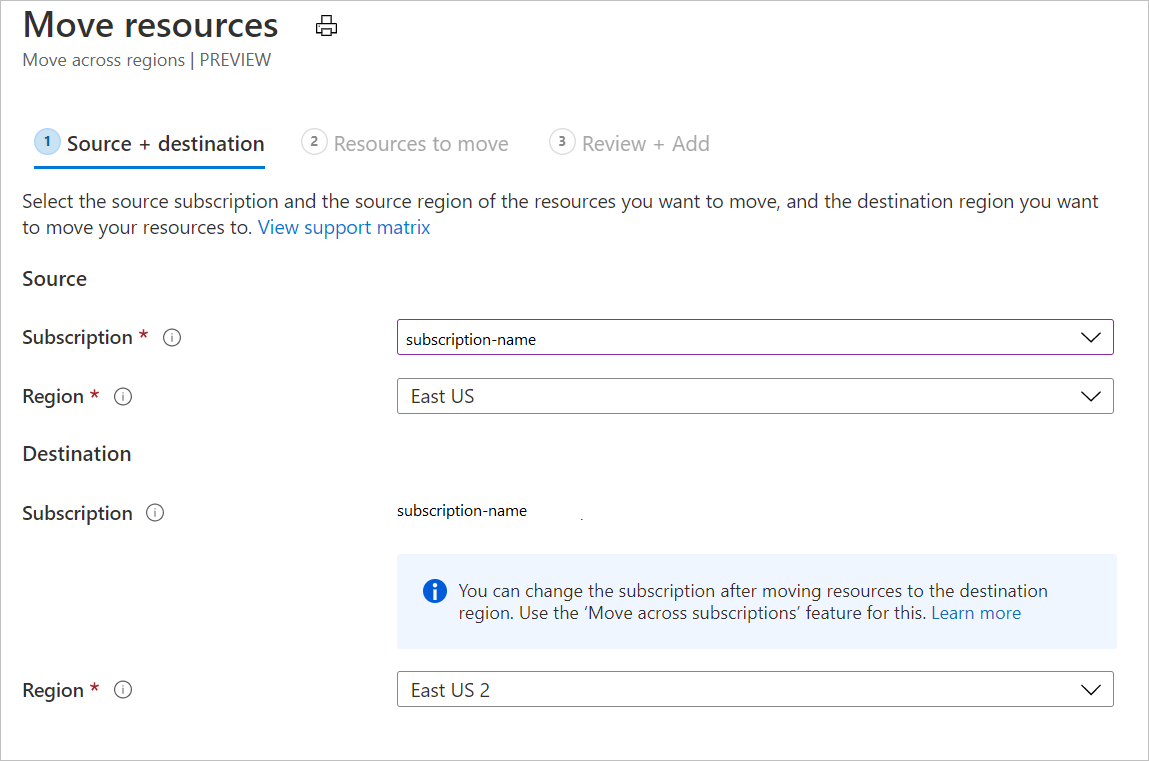Click the chevron on the Subscription field
1149x761 pixels.
click(1090, 337)
